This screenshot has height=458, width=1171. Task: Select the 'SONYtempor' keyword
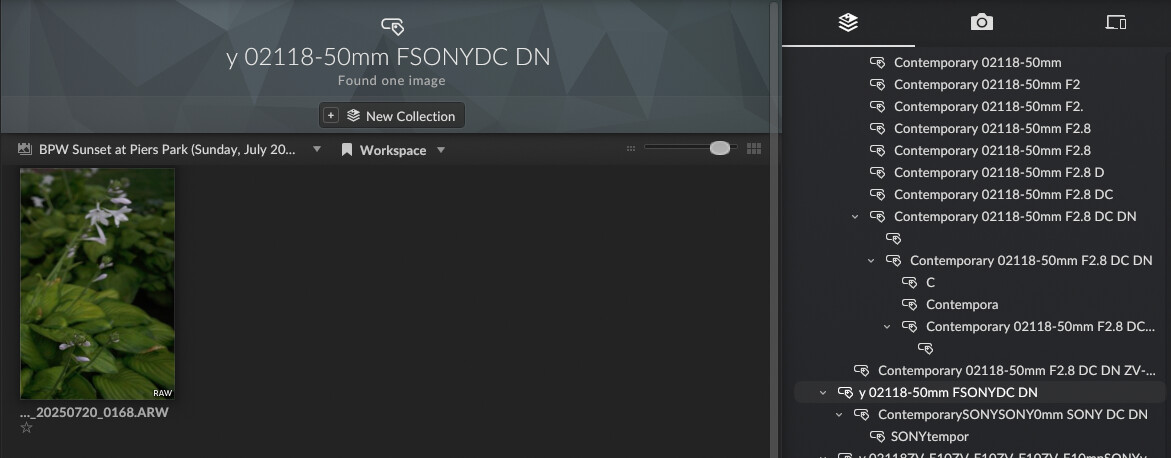[x=931, y=436]
